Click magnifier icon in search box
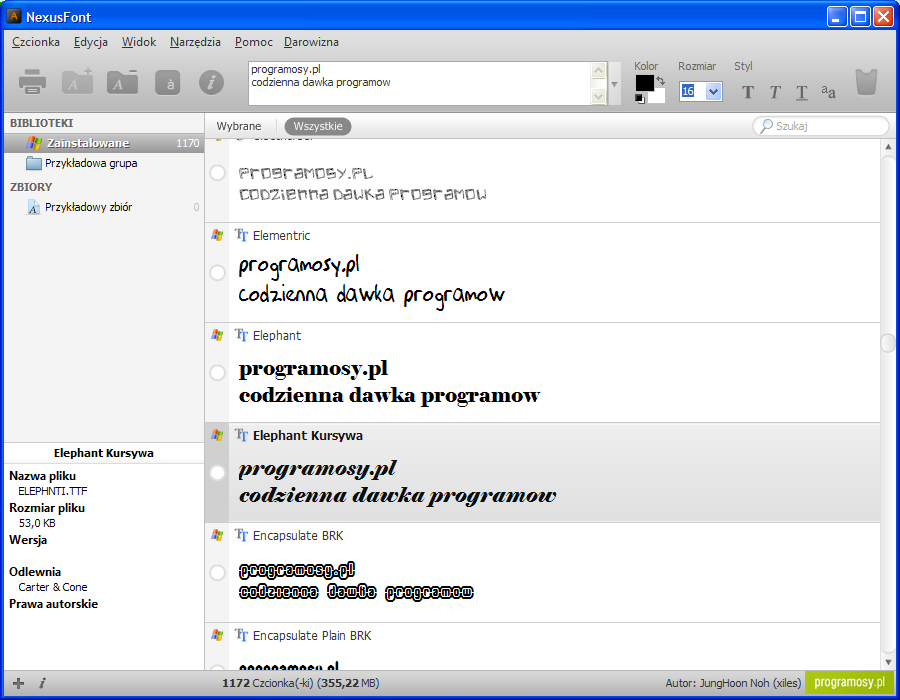The image size is (900, 700). [766, 126]
